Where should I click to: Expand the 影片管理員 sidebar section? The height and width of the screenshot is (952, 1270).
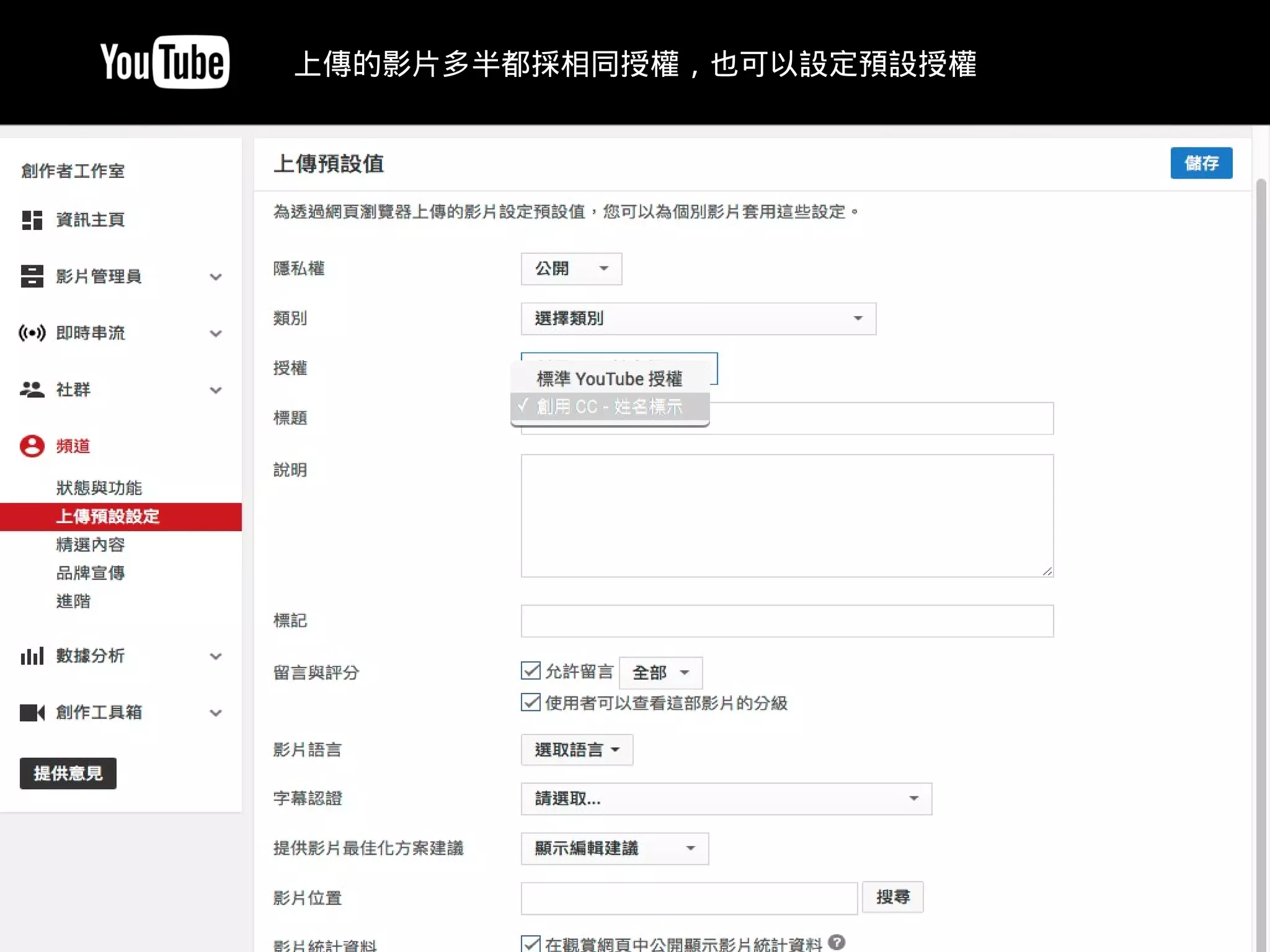click(216, 277)
